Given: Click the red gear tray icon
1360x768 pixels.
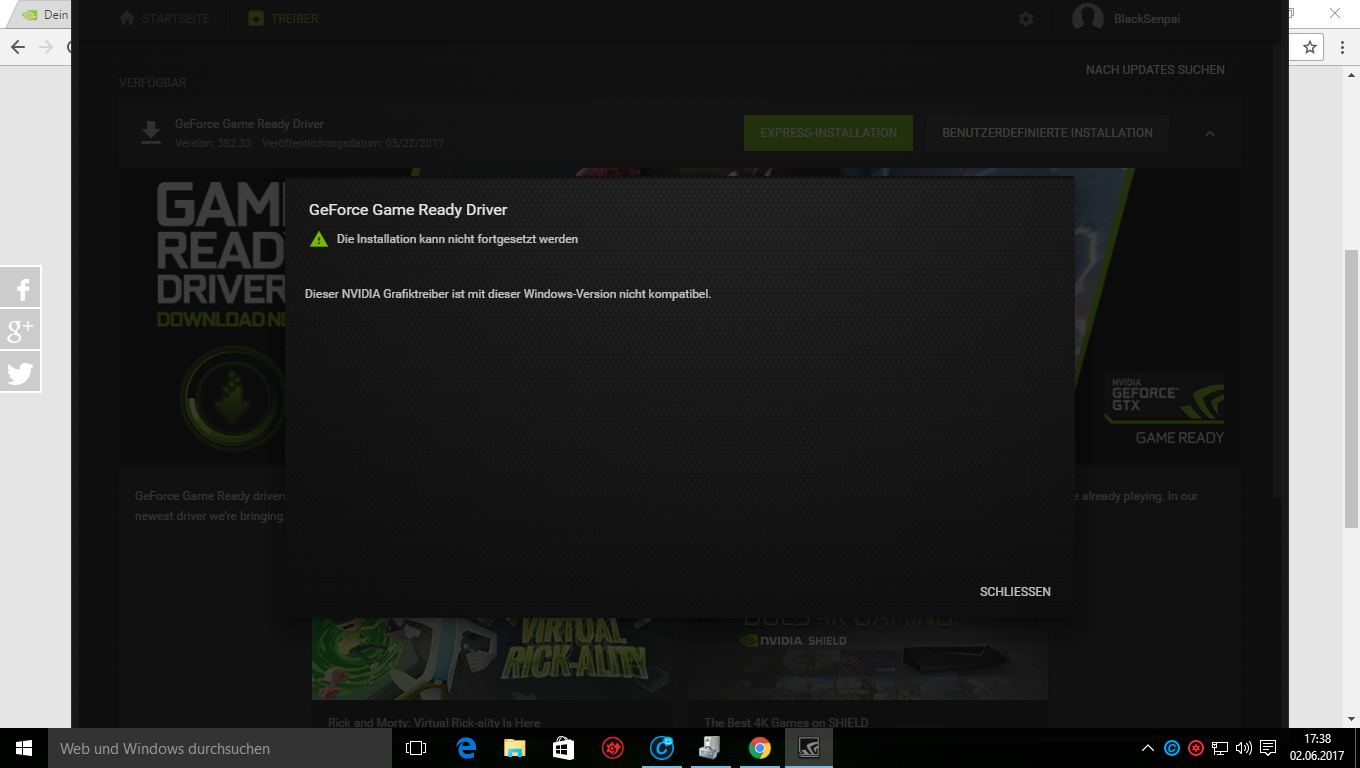Looking at the screenshot, I should click(x=1196, y=748).
